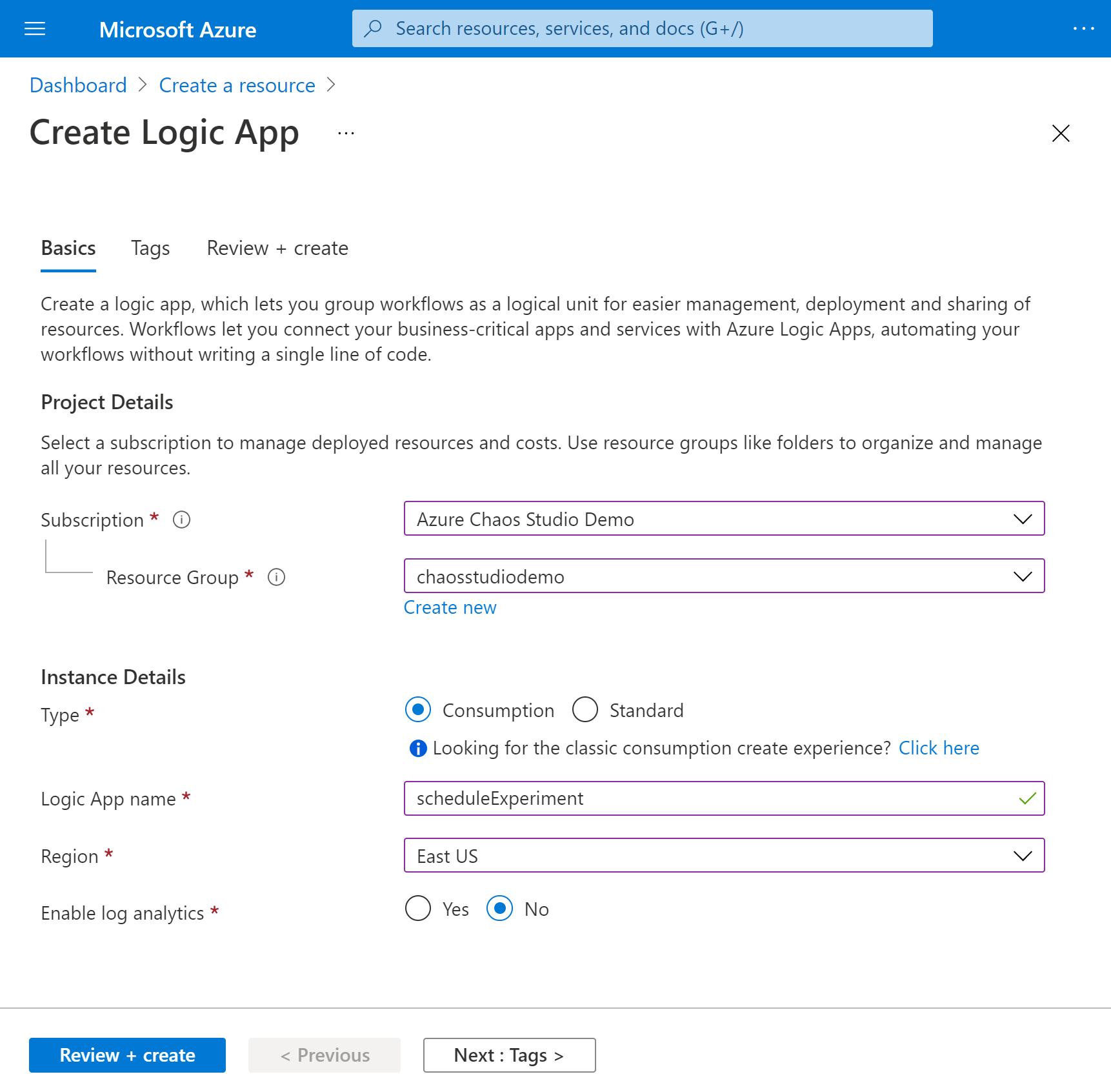This screenshot has width=1111, height=1092.
Task: Close the Create Logic App blade
Action: pyautogui.click(x=1061, y=134)
